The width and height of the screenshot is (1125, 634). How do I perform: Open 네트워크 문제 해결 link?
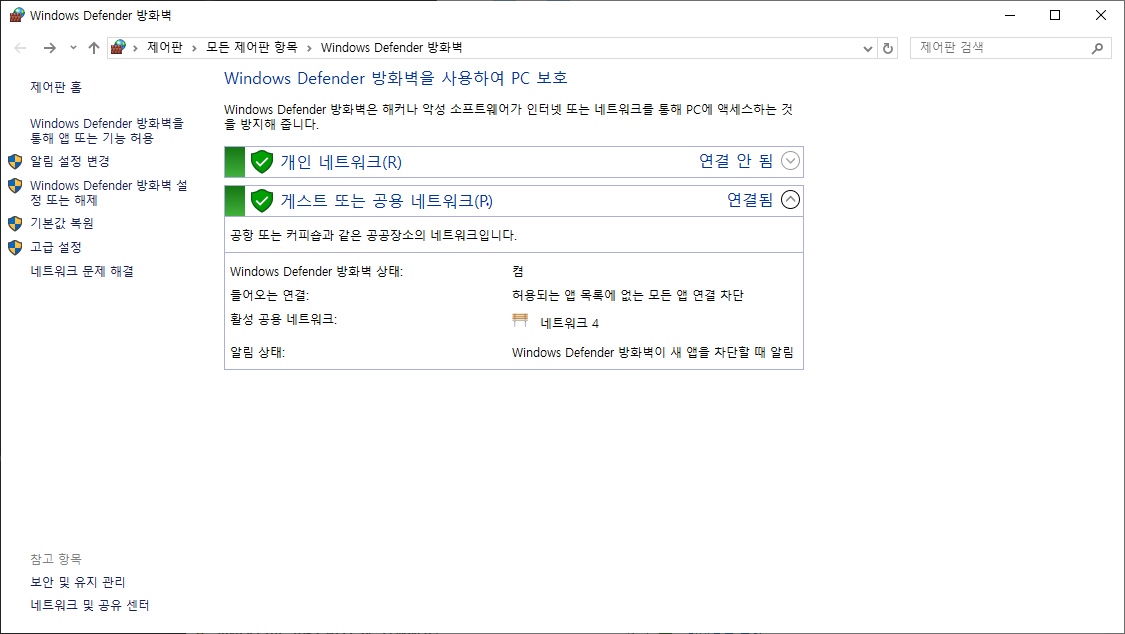coord(82,271)
